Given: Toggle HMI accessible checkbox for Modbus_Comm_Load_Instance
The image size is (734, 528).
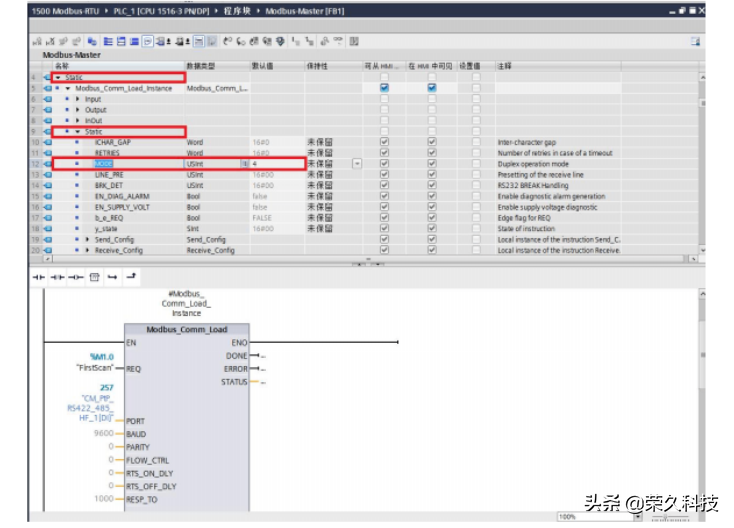Looking at the screenshot, I should (x=384, y=88).
